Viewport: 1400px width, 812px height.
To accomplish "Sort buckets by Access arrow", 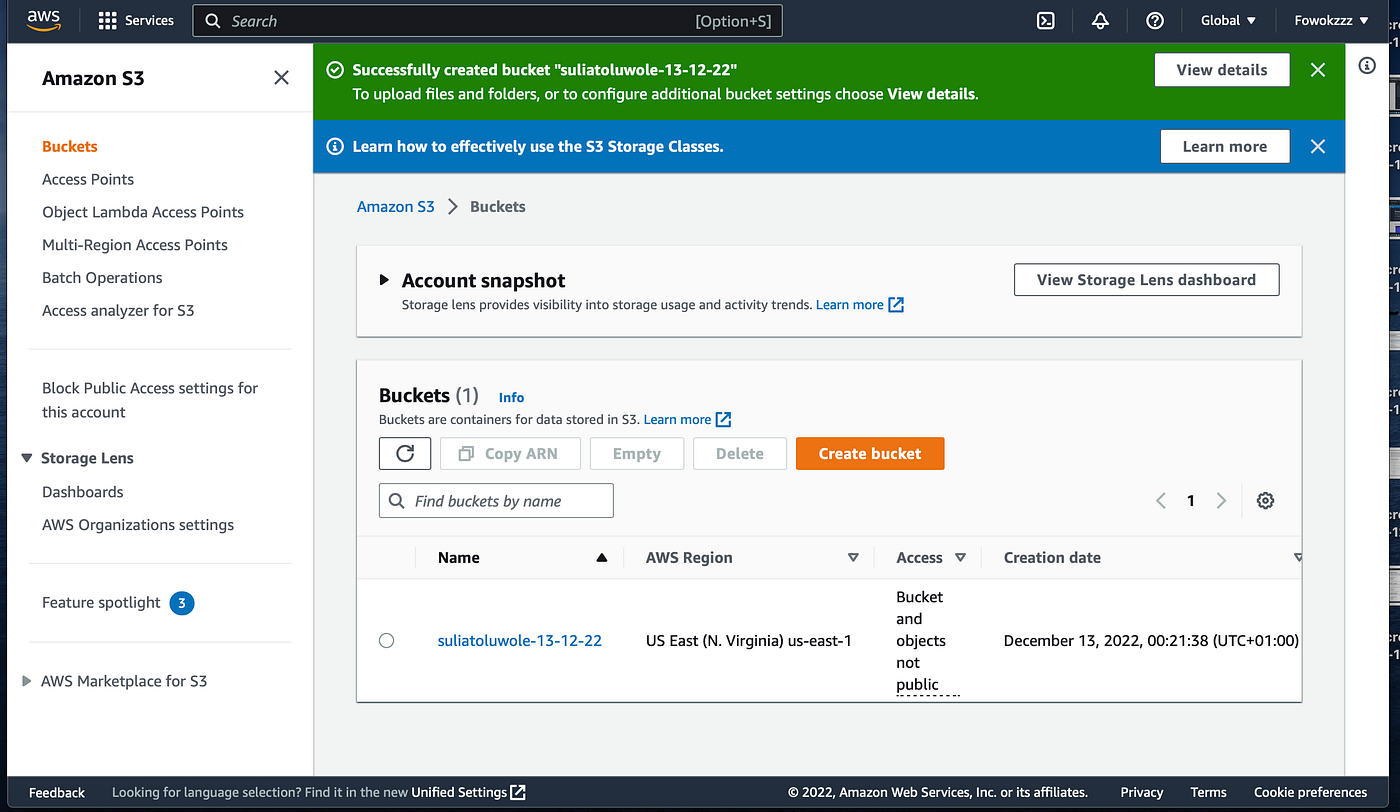I will pos(960,558).
